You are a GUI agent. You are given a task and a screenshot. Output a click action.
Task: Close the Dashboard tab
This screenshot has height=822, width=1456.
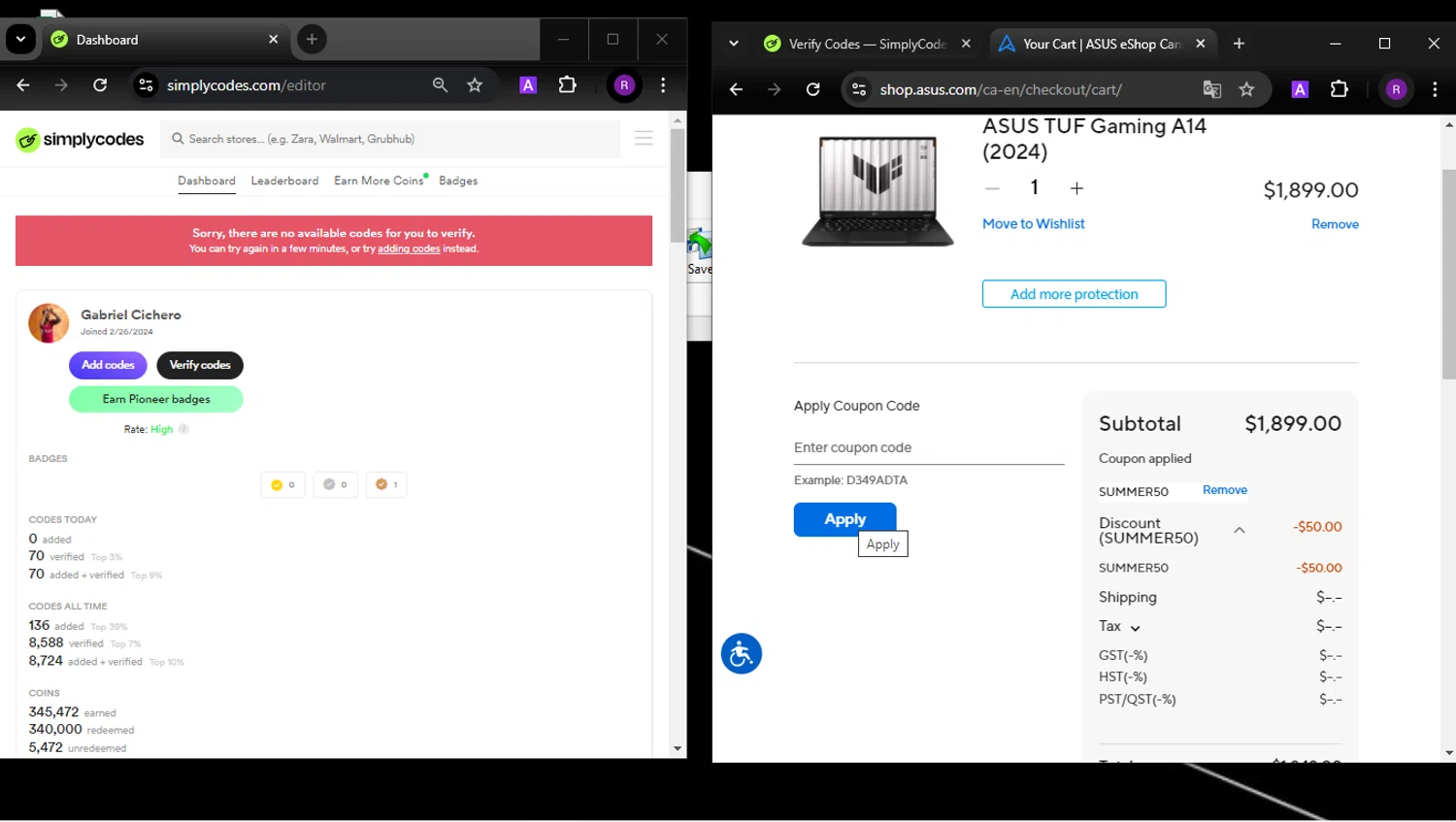pos(274,40)
